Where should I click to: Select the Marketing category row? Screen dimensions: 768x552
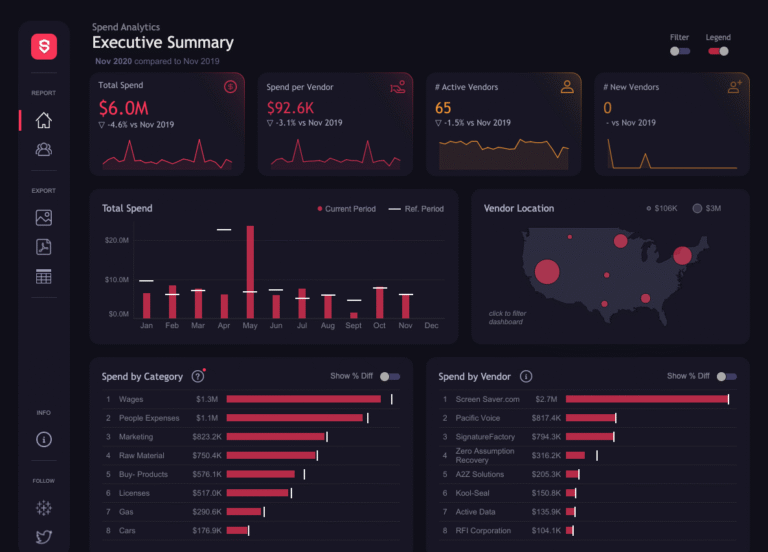click(250, 436)
